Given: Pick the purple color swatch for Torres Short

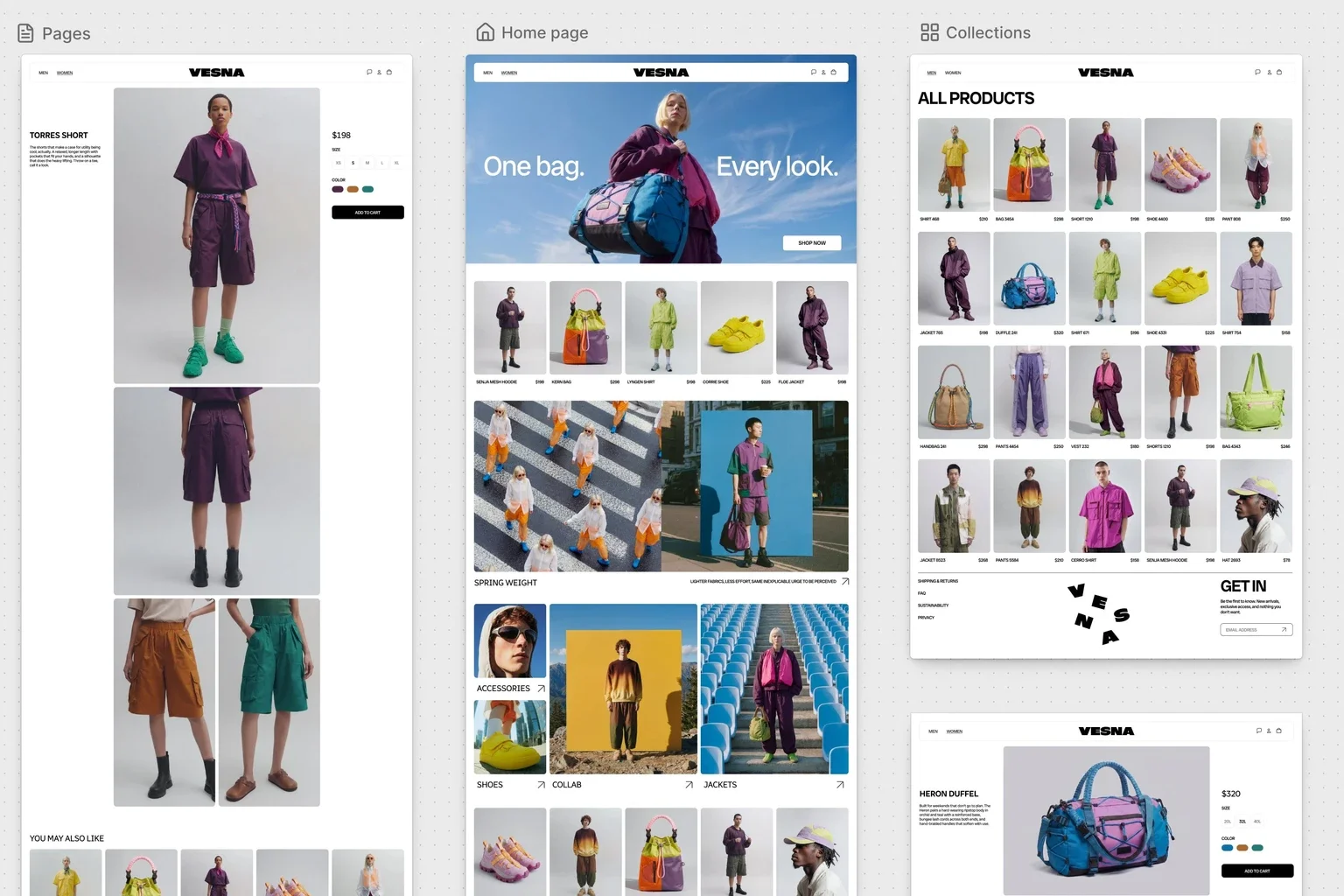Looking at the screenshot, I should (x=338, y=189).
